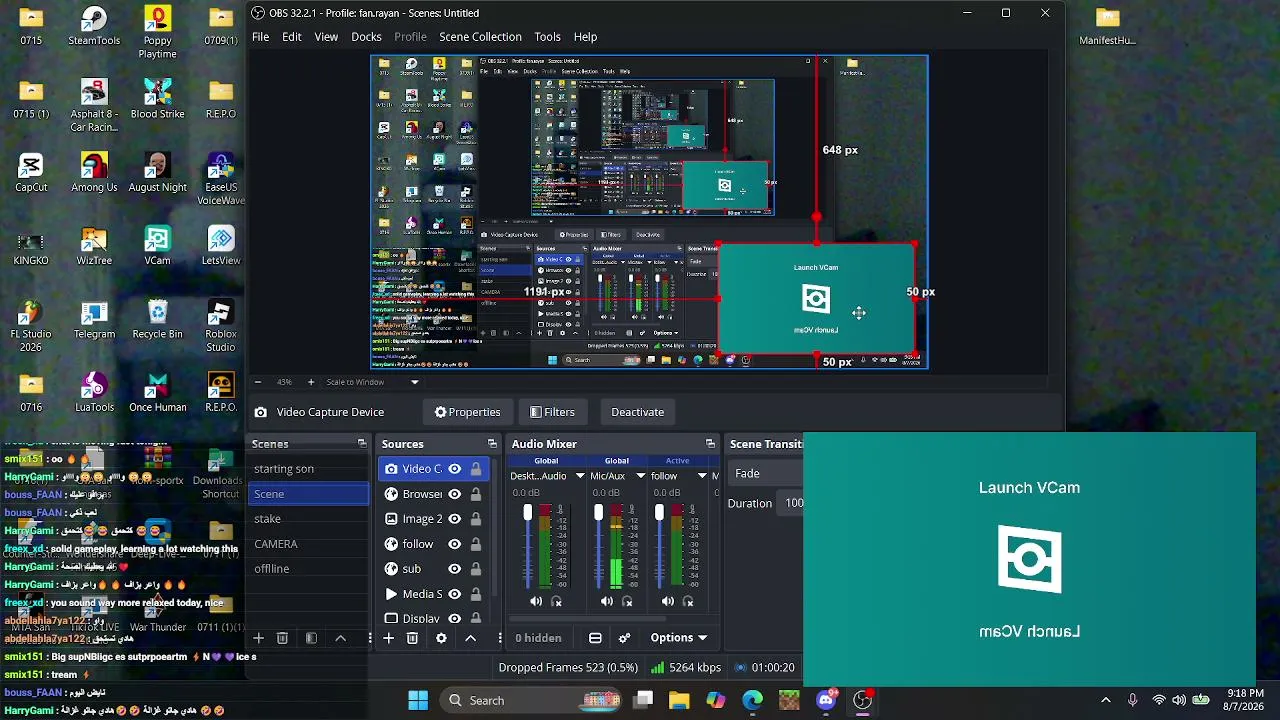This screenshot has height=720, width=1280.
Task: Move the selected source up with the arrow
Action: 470,638
